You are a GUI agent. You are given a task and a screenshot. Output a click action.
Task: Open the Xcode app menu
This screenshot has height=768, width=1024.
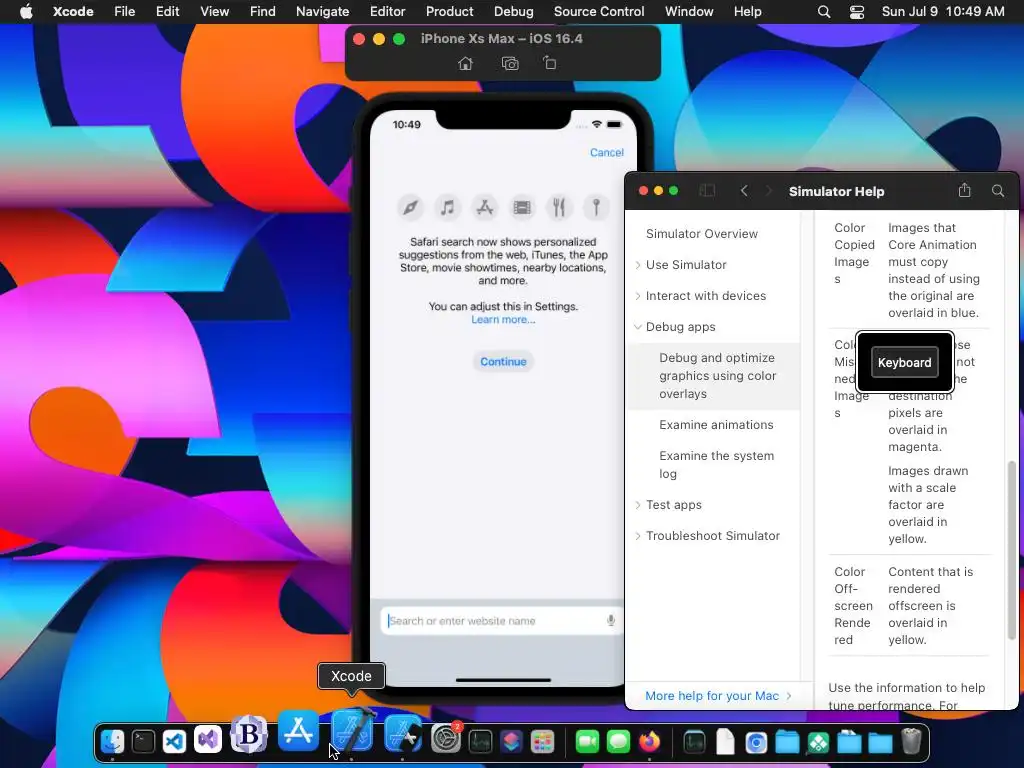click(x=73, y=12)
